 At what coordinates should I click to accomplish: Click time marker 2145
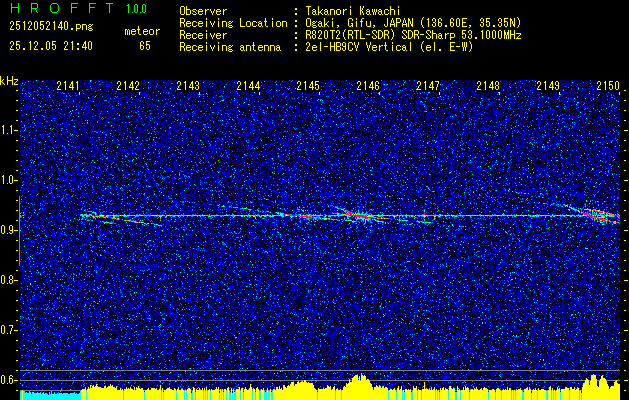(x=308, y=85)
